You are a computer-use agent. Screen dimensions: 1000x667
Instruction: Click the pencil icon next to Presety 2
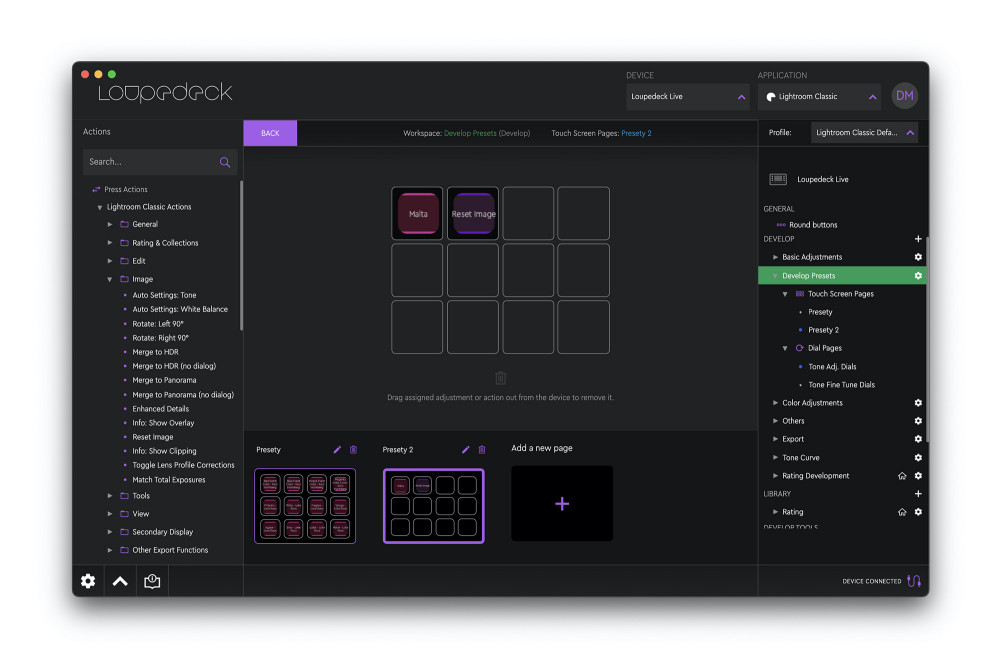(x=466, y=450)
